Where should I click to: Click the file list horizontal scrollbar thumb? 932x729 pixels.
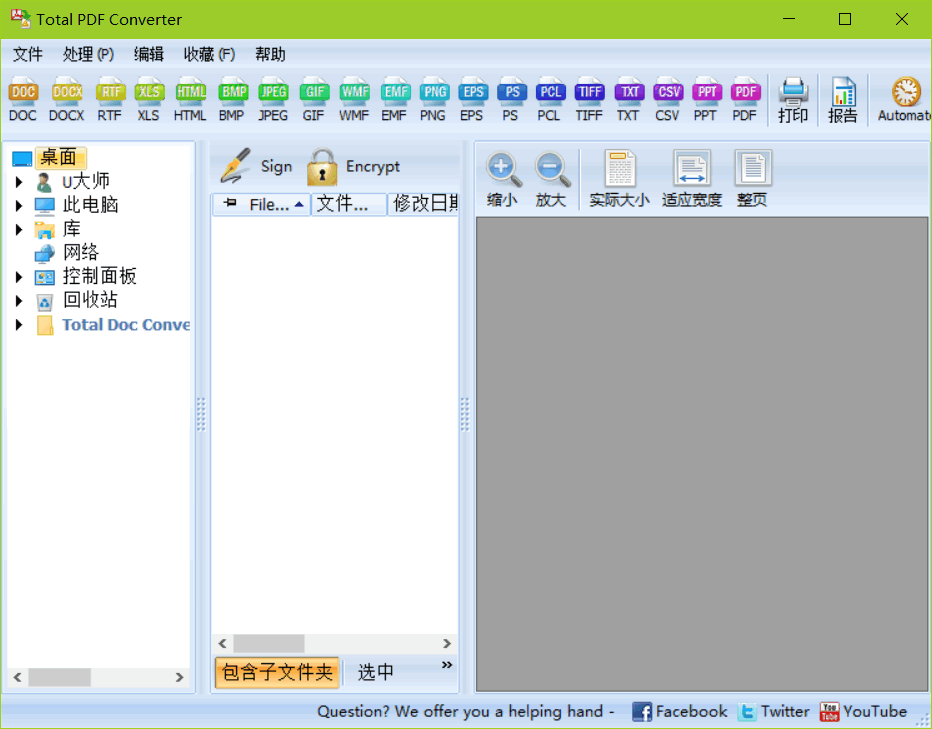(x=269, y=643)
